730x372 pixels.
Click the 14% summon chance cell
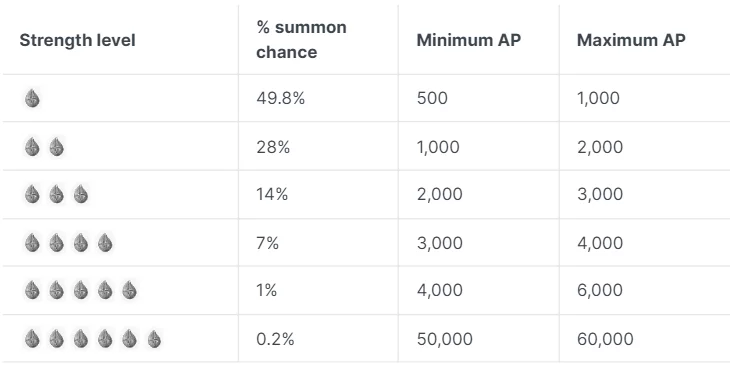[272, 194]
